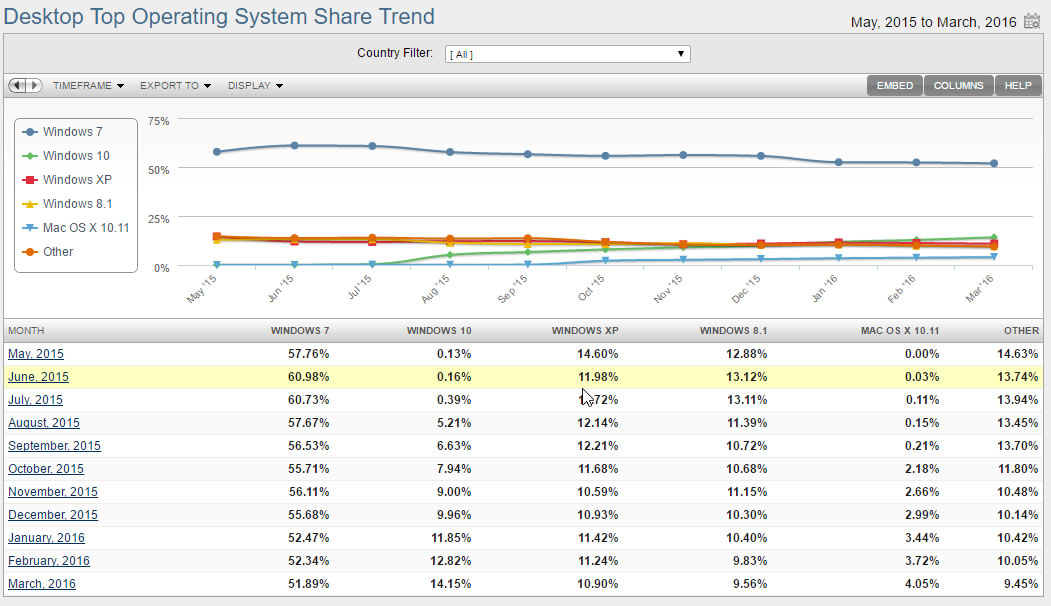Click Windows 8.1 legend triangle marker

tap(29, 204)
